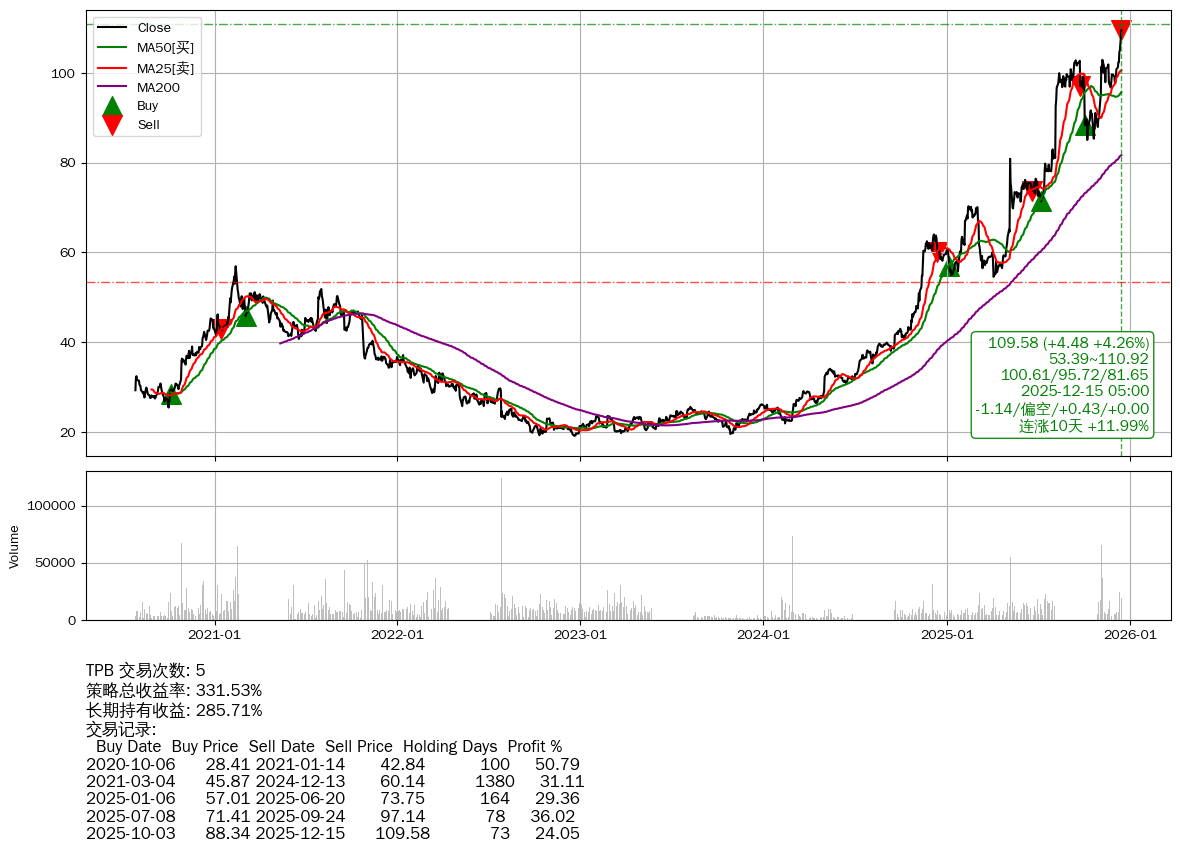The width and height of the screenshot is (1180, 852).
Task: Select the MA25[卖] legend label
Action: coord(165,68)
